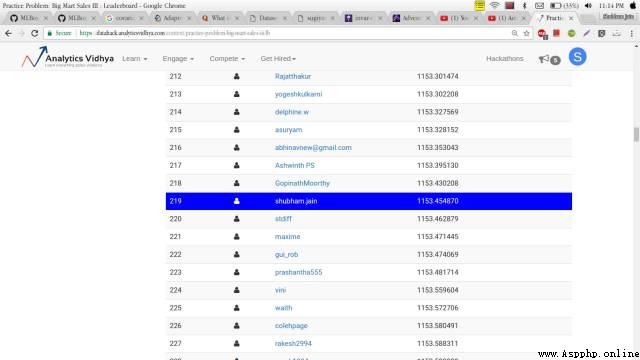Click the zoom magnifier icon in address bar
The image size is (640, 360).
pos(515,33)
